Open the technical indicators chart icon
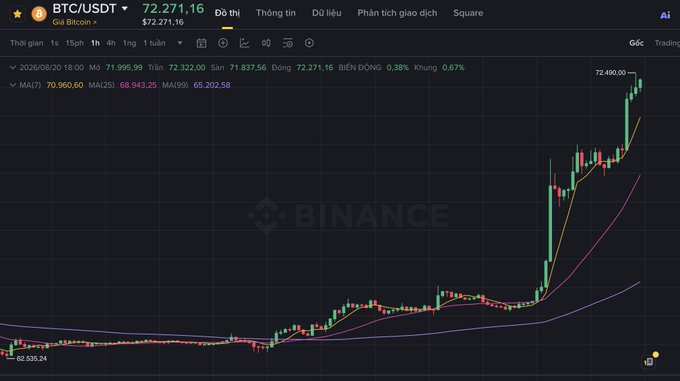The image size is (680, 381). tap(245, 43)
